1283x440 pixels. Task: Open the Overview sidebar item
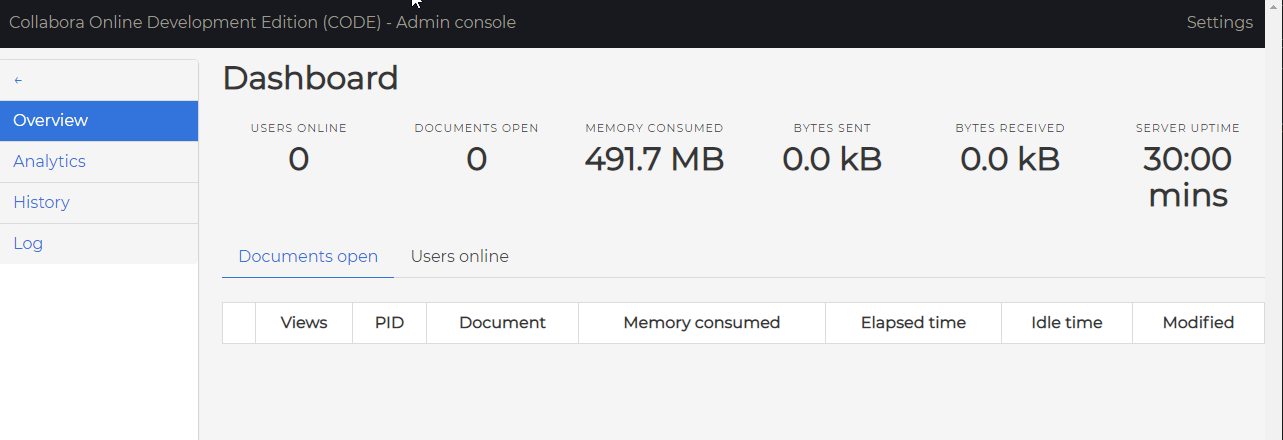pos(99,120)
